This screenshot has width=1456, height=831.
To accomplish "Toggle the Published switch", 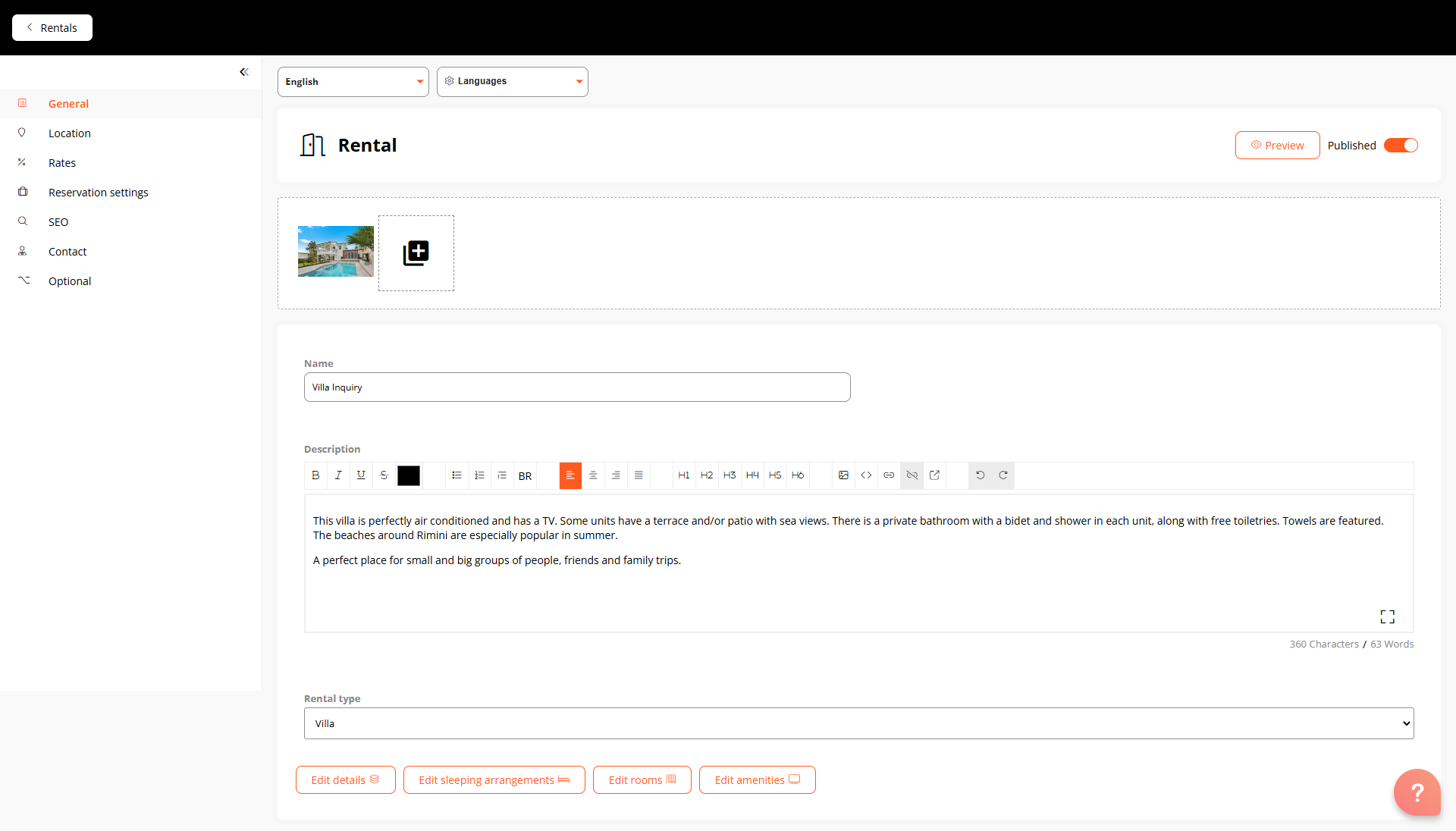I will [1401, 146].
